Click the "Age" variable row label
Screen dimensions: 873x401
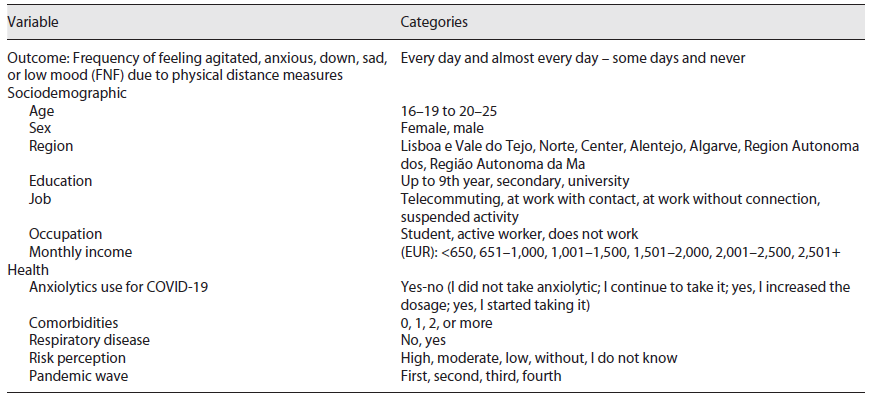point(42,111)
